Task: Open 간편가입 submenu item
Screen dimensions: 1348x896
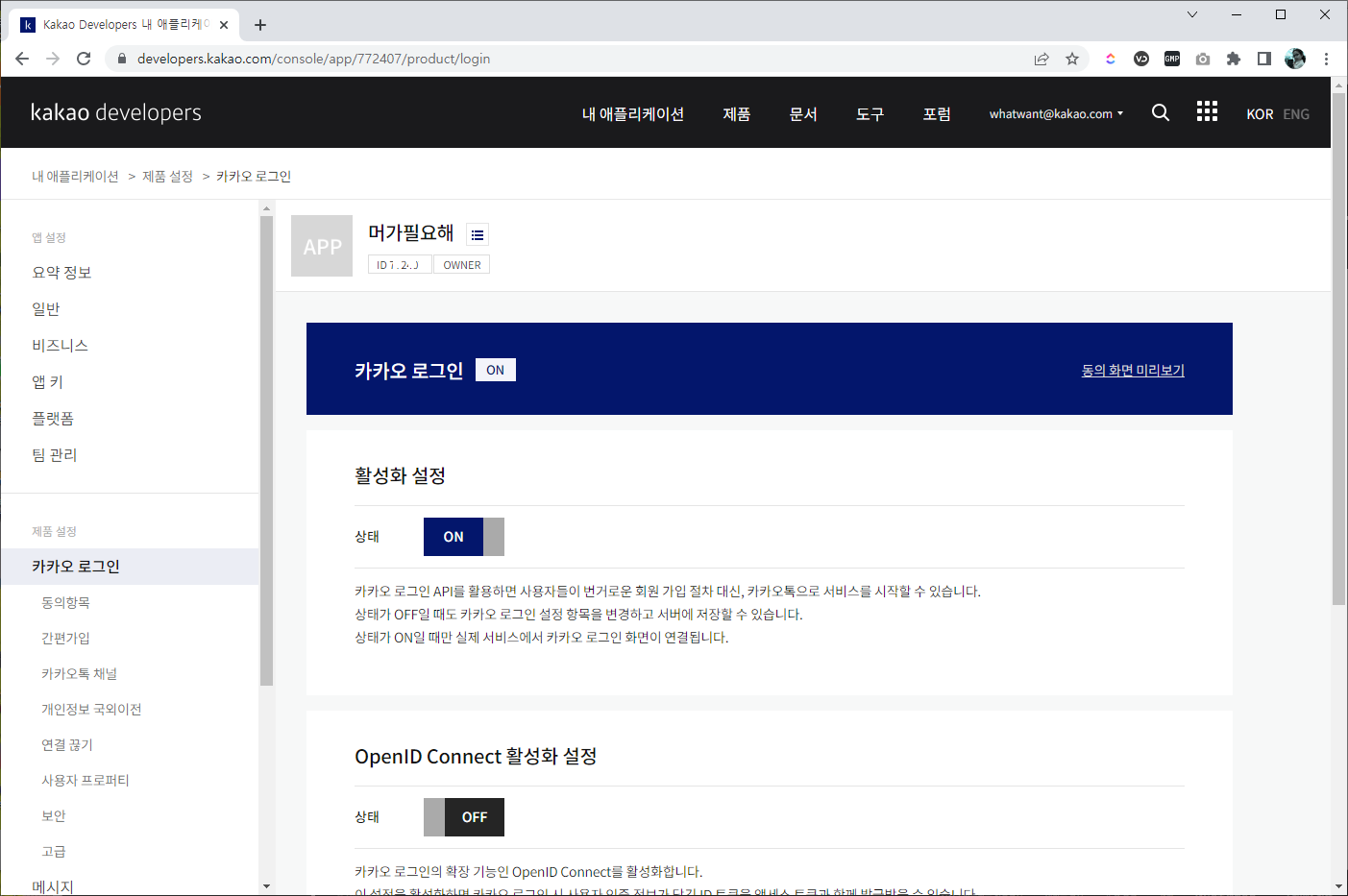Action: 65,638
